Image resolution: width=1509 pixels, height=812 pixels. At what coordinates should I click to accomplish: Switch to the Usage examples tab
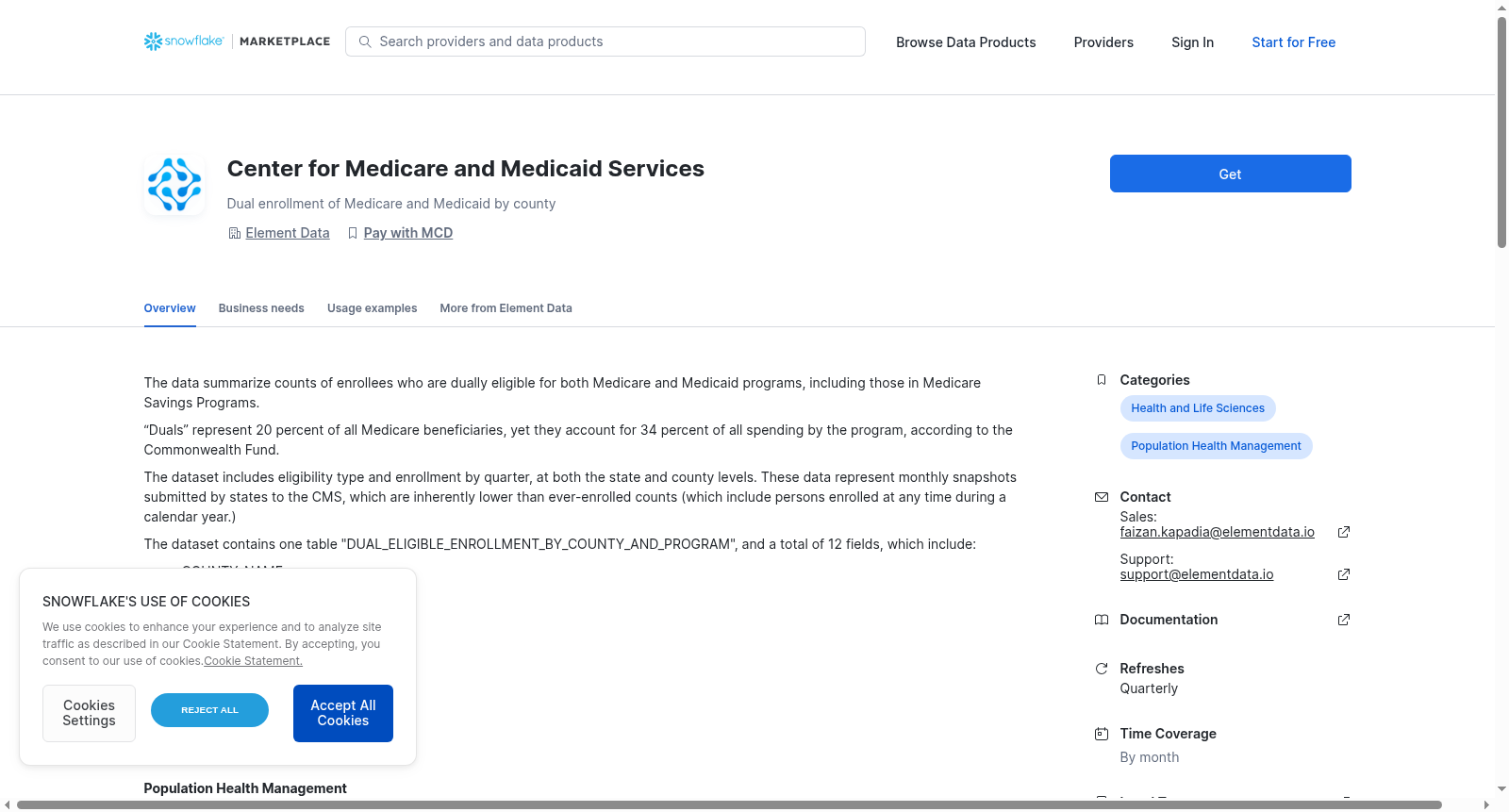(372, 308)
